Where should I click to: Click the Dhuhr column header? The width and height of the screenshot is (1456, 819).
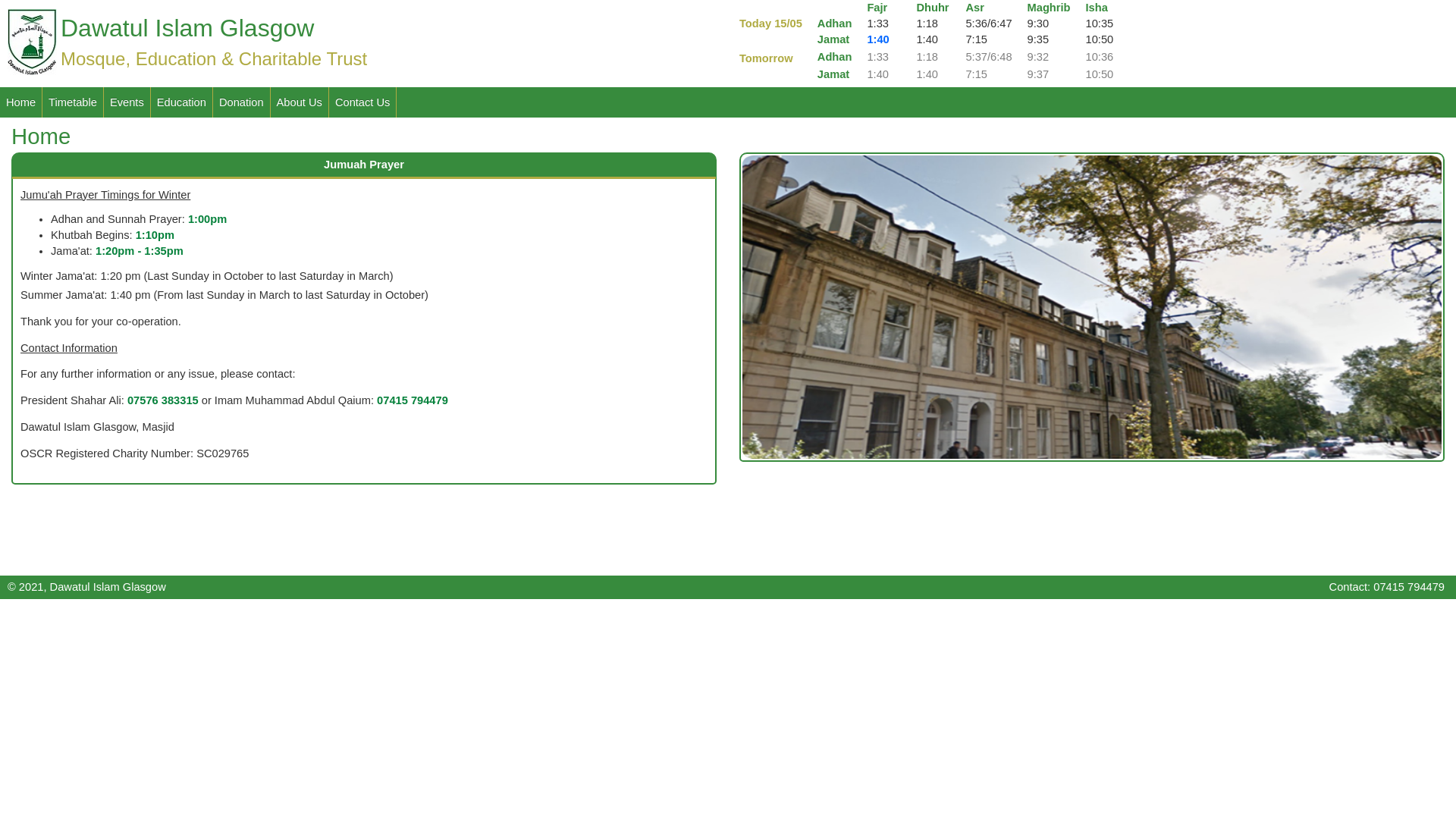coord(933,8)
